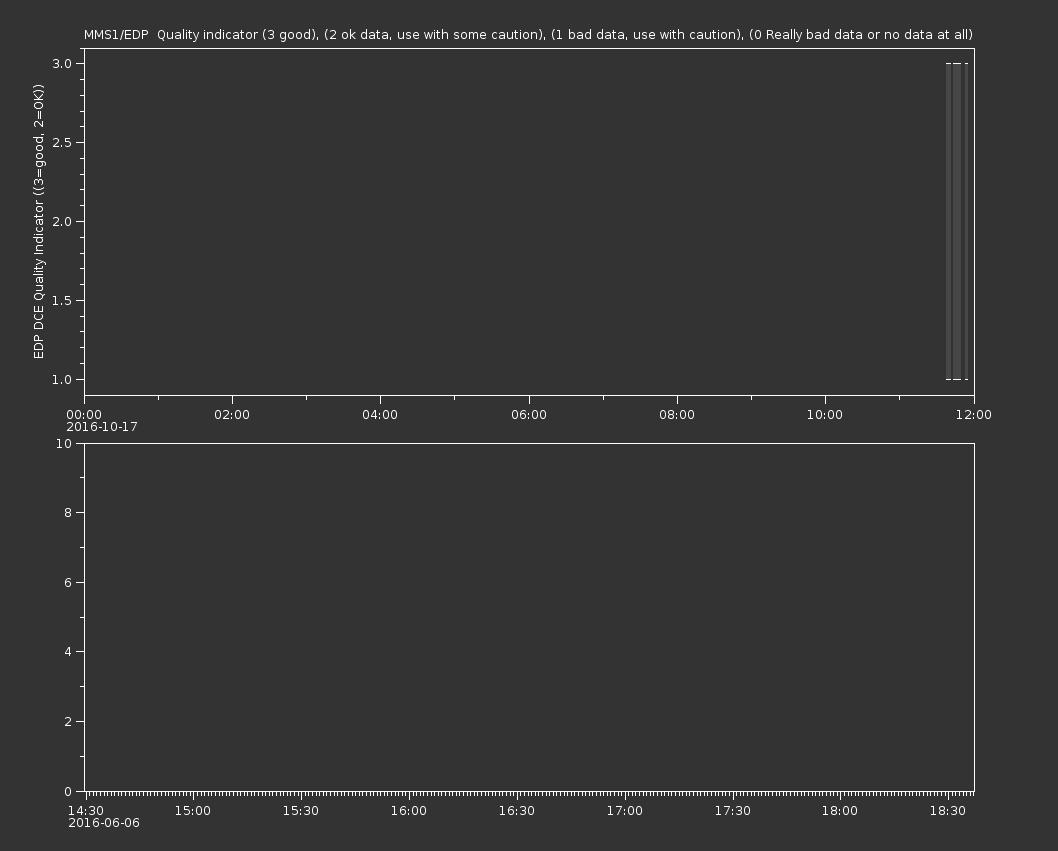This screenshot has height=851, width=1058.
Task: Click the 3.0 tick label on top plot
Action: tap(62, 63)
